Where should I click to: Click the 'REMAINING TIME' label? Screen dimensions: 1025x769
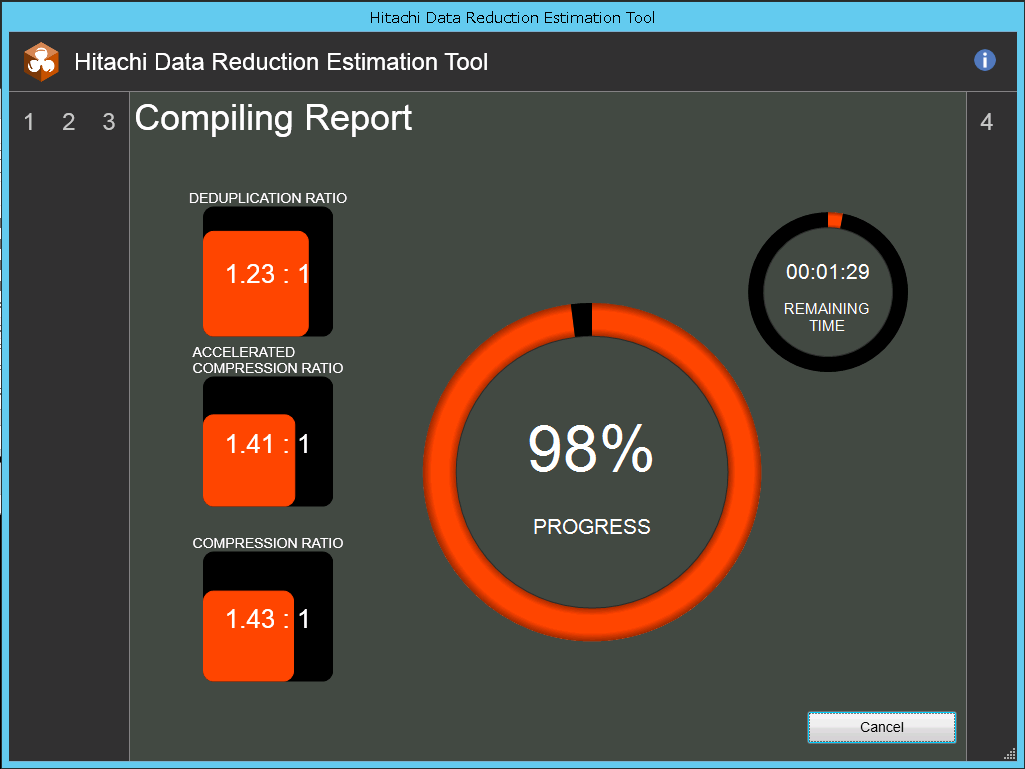click(827, 317)
